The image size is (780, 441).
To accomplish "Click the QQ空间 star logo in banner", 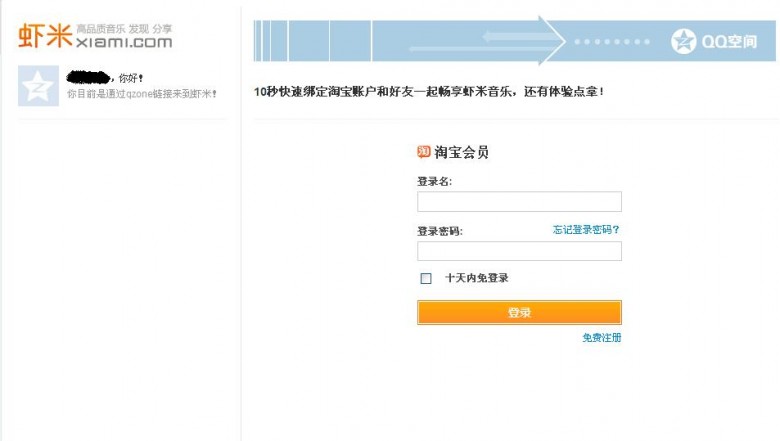I will (x=684, y=41).
